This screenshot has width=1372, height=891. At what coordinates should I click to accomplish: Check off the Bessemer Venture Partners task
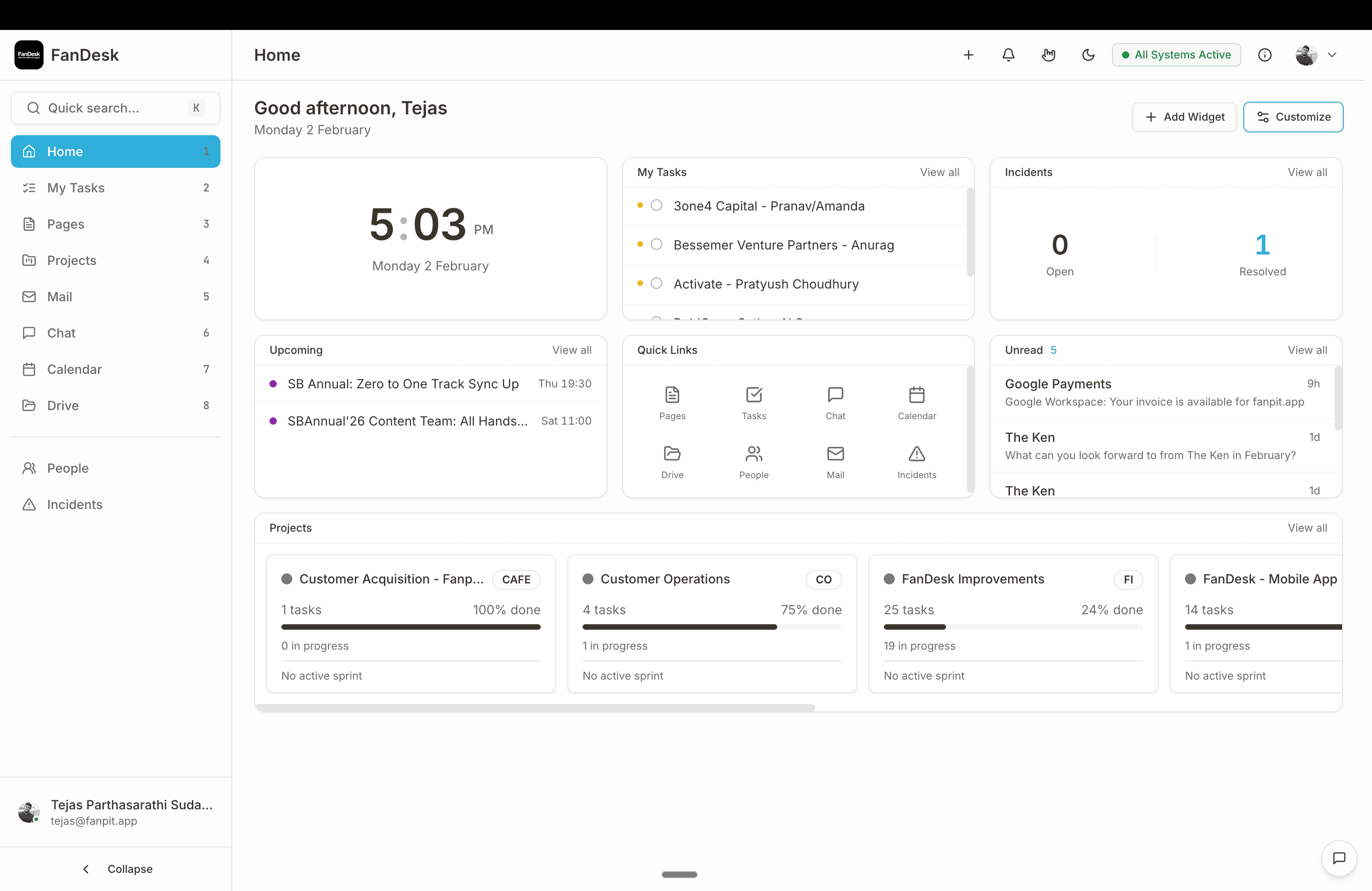pos(656,245)
